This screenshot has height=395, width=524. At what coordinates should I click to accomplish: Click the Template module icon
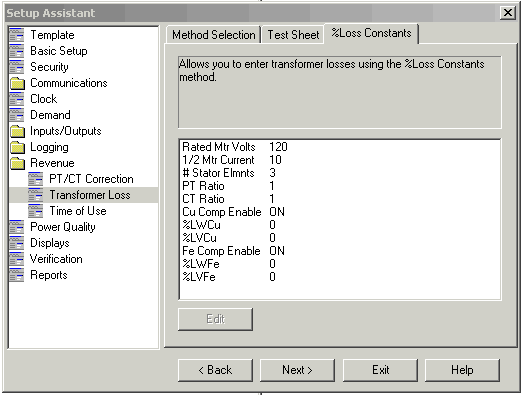pos(16,35)
